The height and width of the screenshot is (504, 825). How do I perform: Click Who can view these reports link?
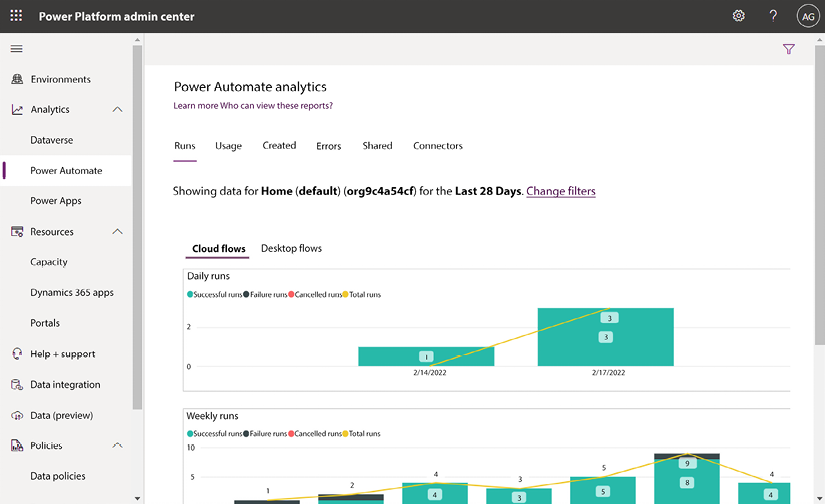(276, 106)
